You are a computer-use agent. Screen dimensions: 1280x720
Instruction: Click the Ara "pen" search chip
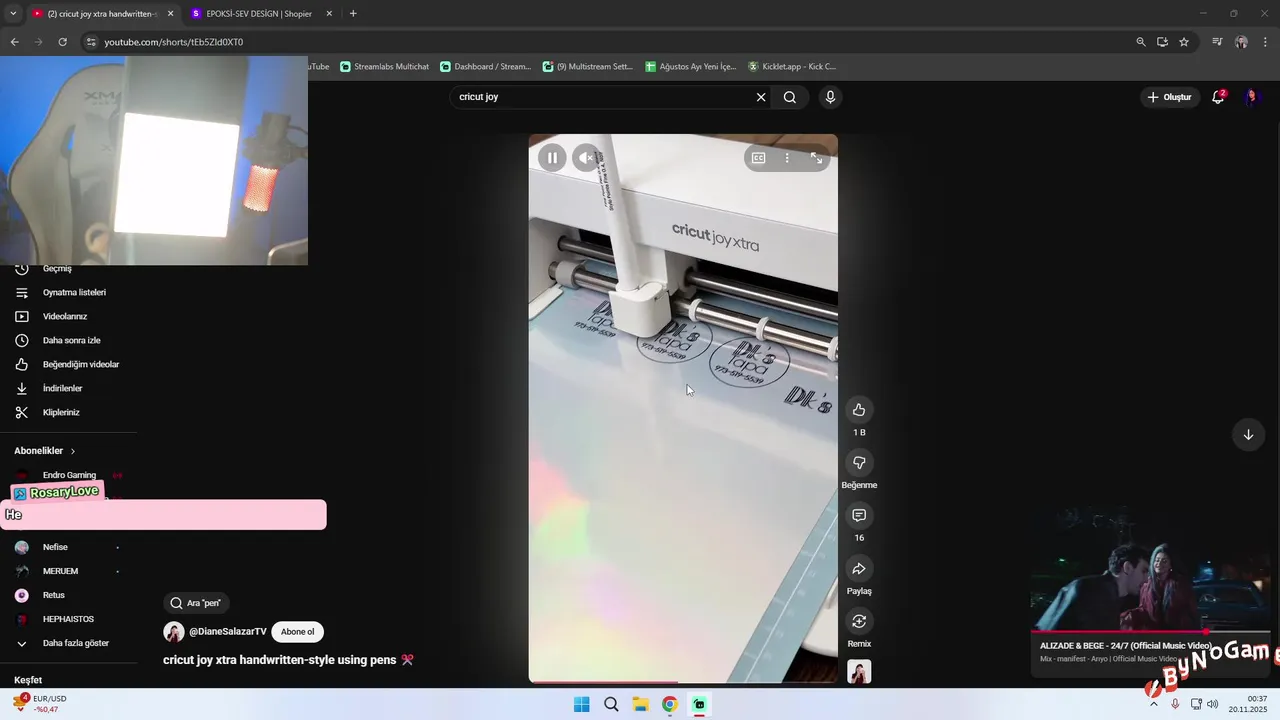196,603
